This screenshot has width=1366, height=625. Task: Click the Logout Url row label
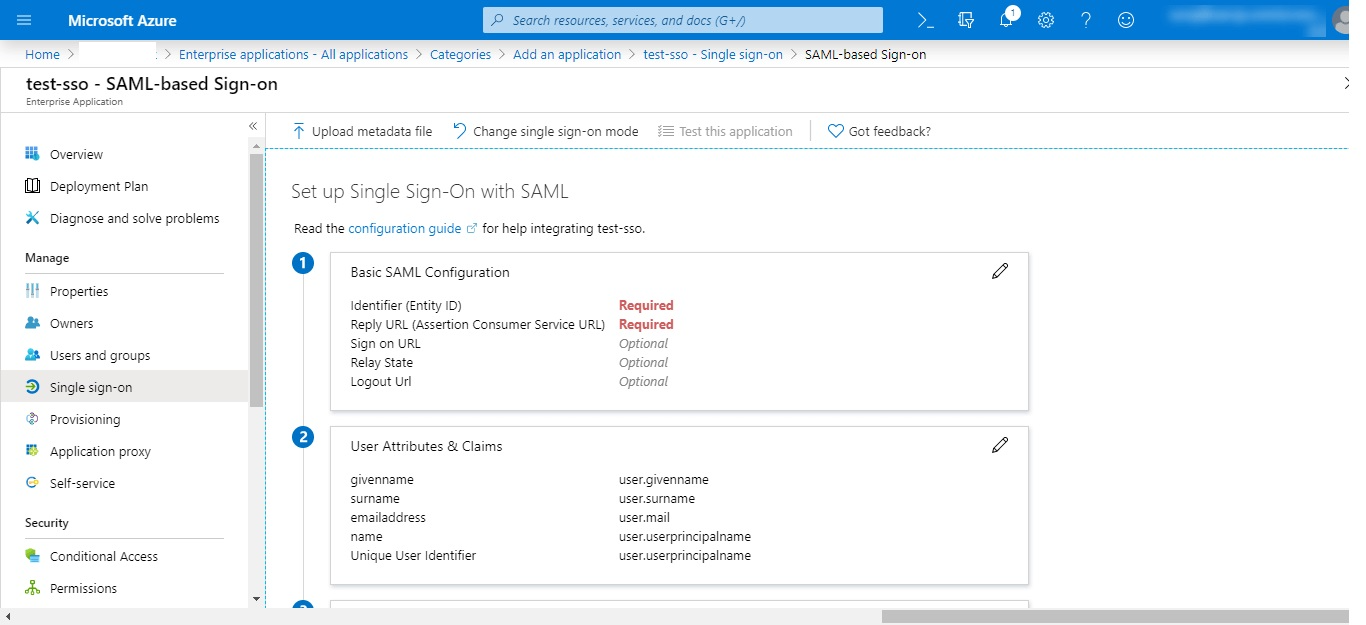click(381, 381)
